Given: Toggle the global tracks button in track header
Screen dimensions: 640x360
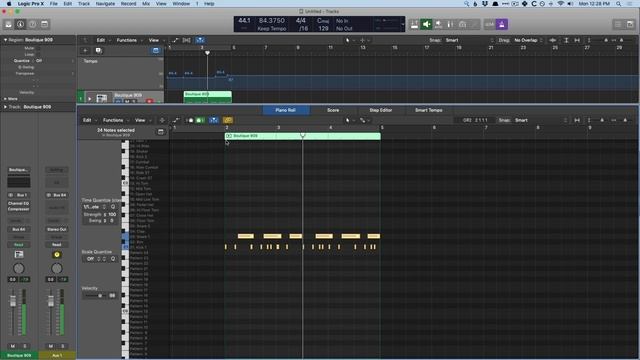Looking at the screenshot, I should click(156, 51).
